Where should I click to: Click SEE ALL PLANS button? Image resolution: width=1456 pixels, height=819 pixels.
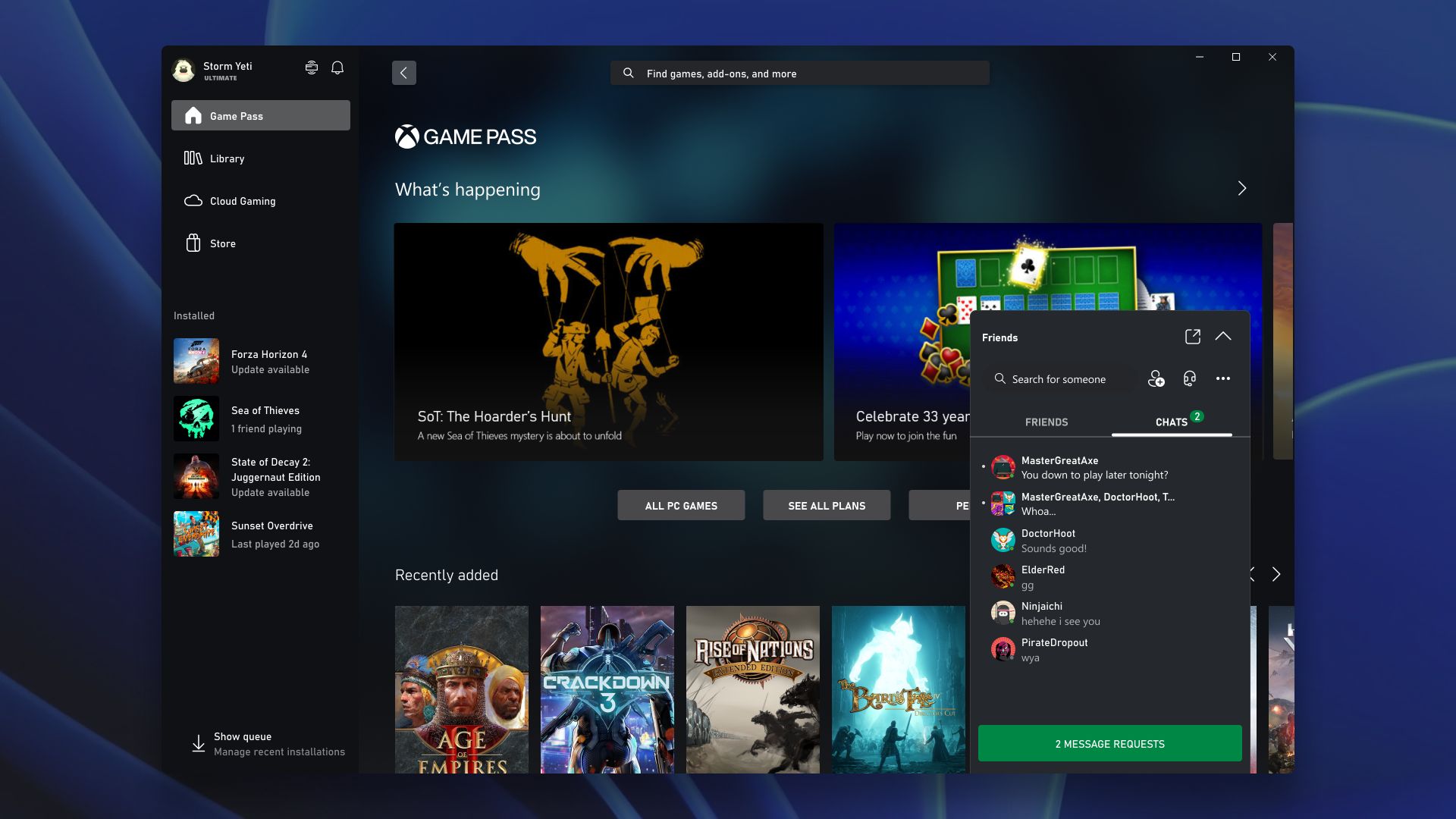[826, 505]
